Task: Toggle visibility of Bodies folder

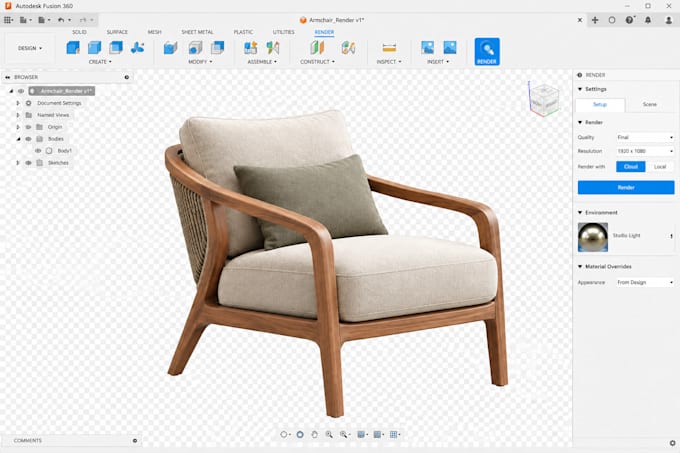Action: pos(28,139)
